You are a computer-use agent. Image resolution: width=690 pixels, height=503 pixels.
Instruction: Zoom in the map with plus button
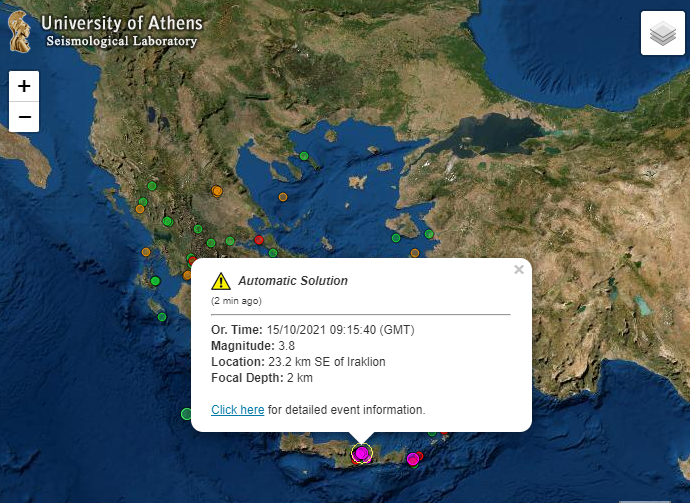coord(24,86)
